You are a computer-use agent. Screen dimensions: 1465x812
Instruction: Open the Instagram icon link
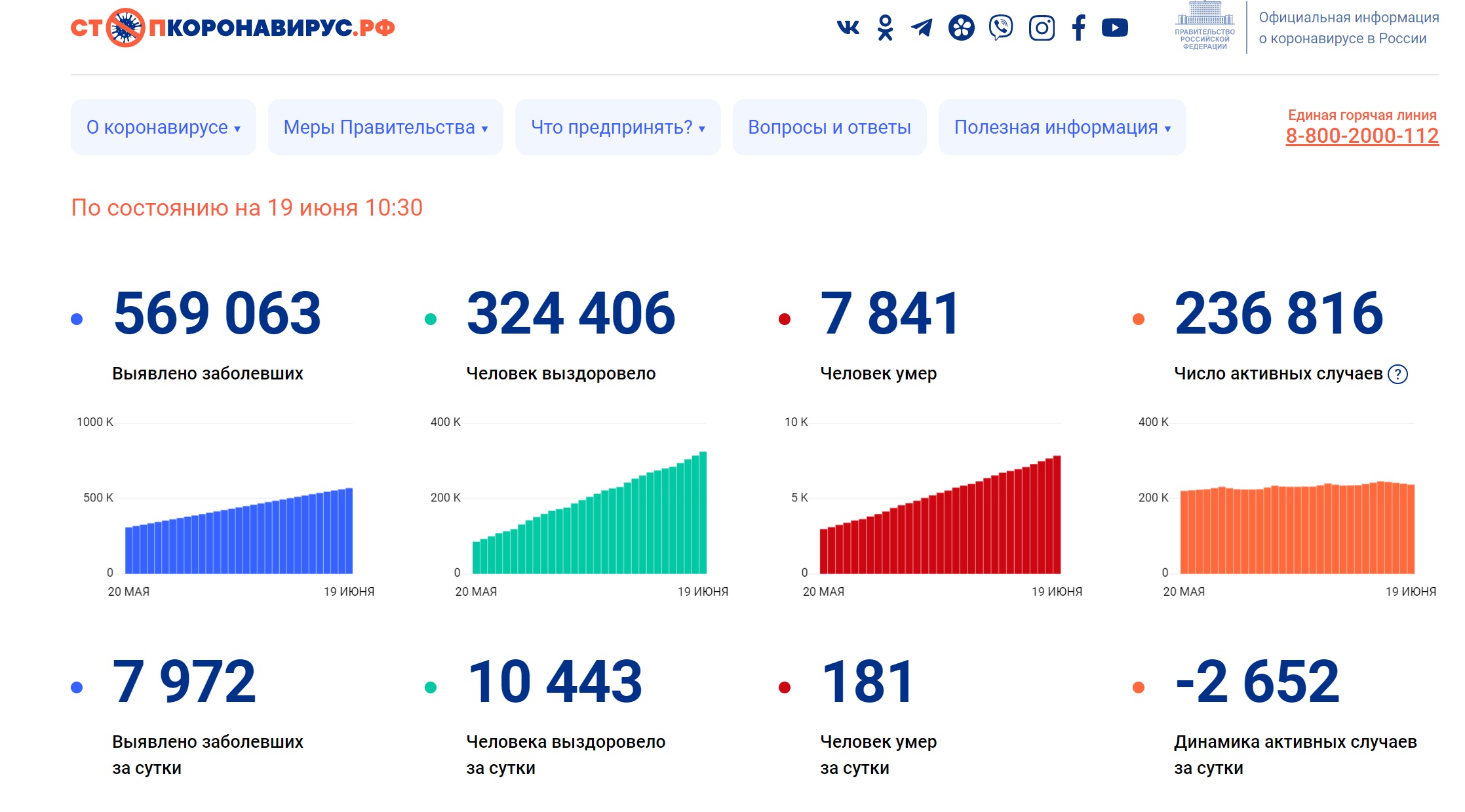coord(1042,28)
